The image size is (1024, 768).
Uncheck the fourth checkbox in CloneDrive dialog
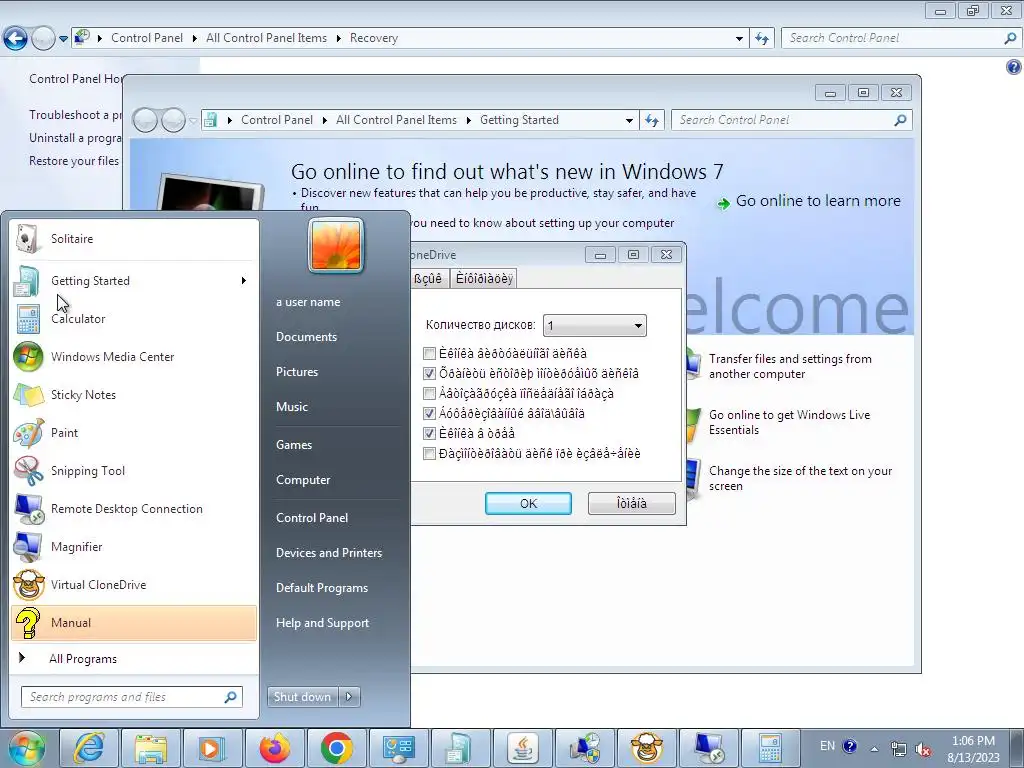tap(429, 413)
